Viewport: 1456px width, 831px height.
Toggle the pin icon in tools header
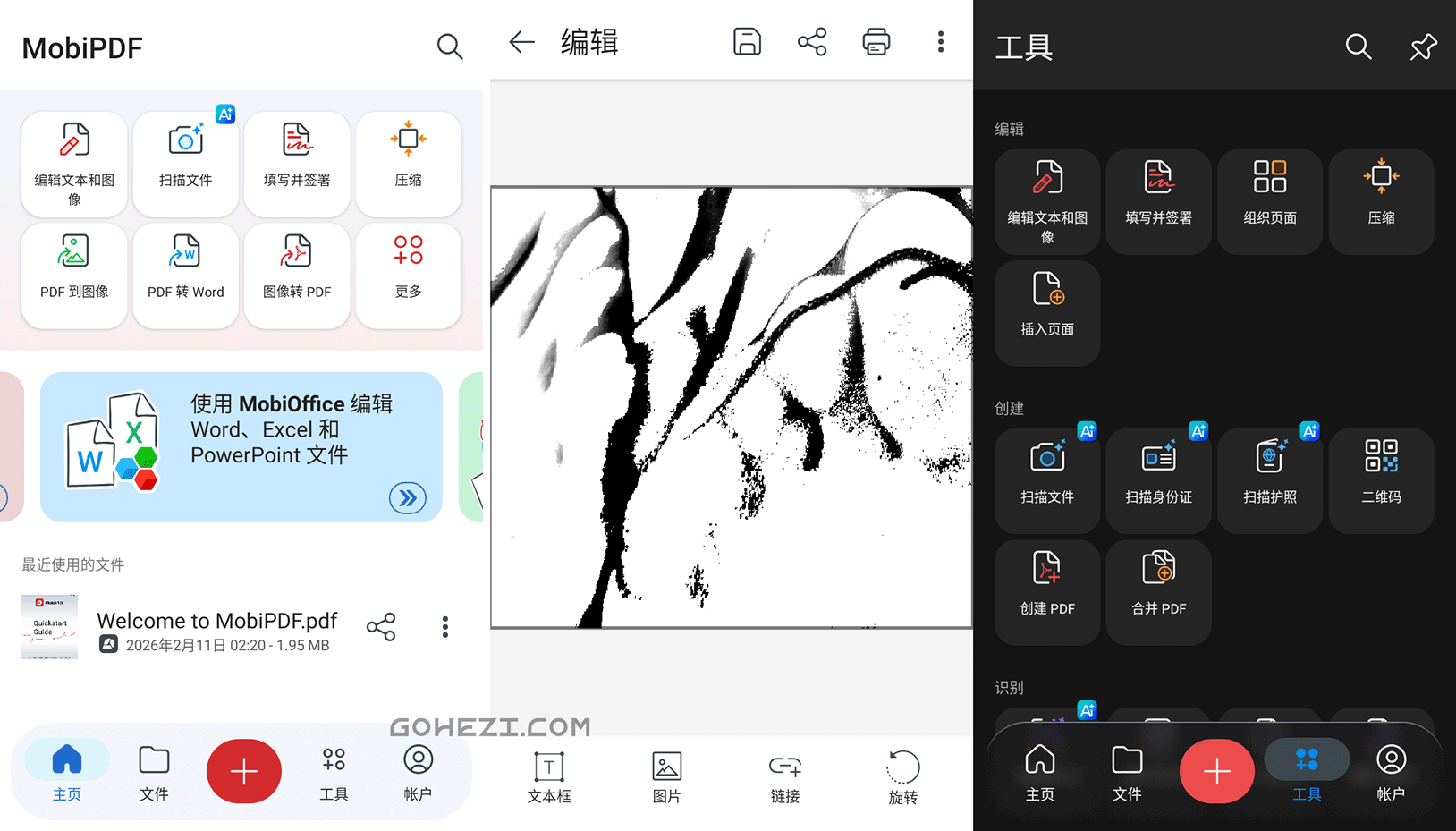click(1422, 47)
